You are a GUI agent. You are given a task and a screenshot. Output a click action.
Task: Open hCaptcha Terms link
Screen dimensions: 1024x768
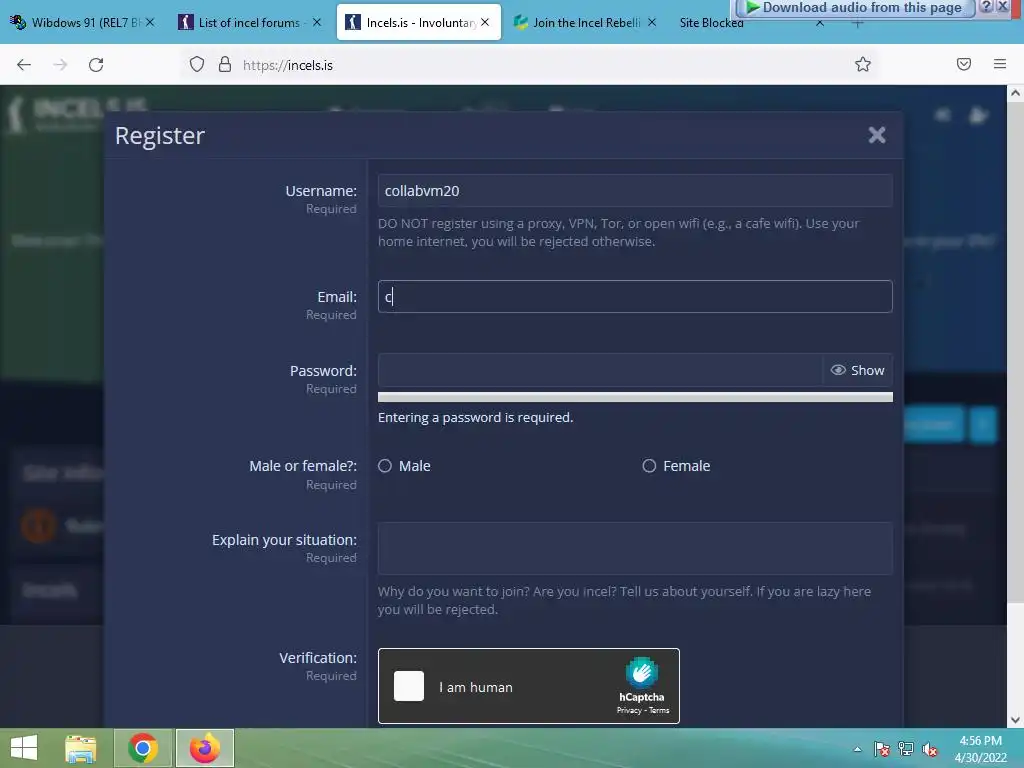click(x=659, y=711)
